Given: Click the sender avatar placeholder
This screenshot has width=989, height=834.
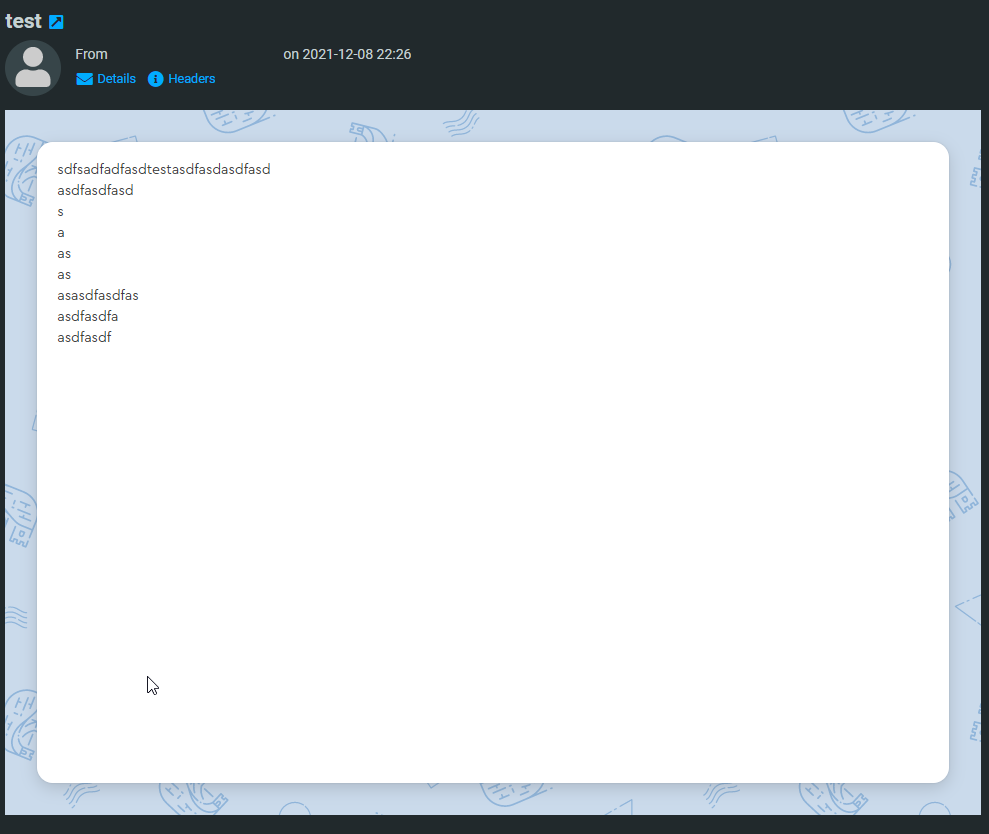Looking at the screenshot, I should click(x=33, y=68).
